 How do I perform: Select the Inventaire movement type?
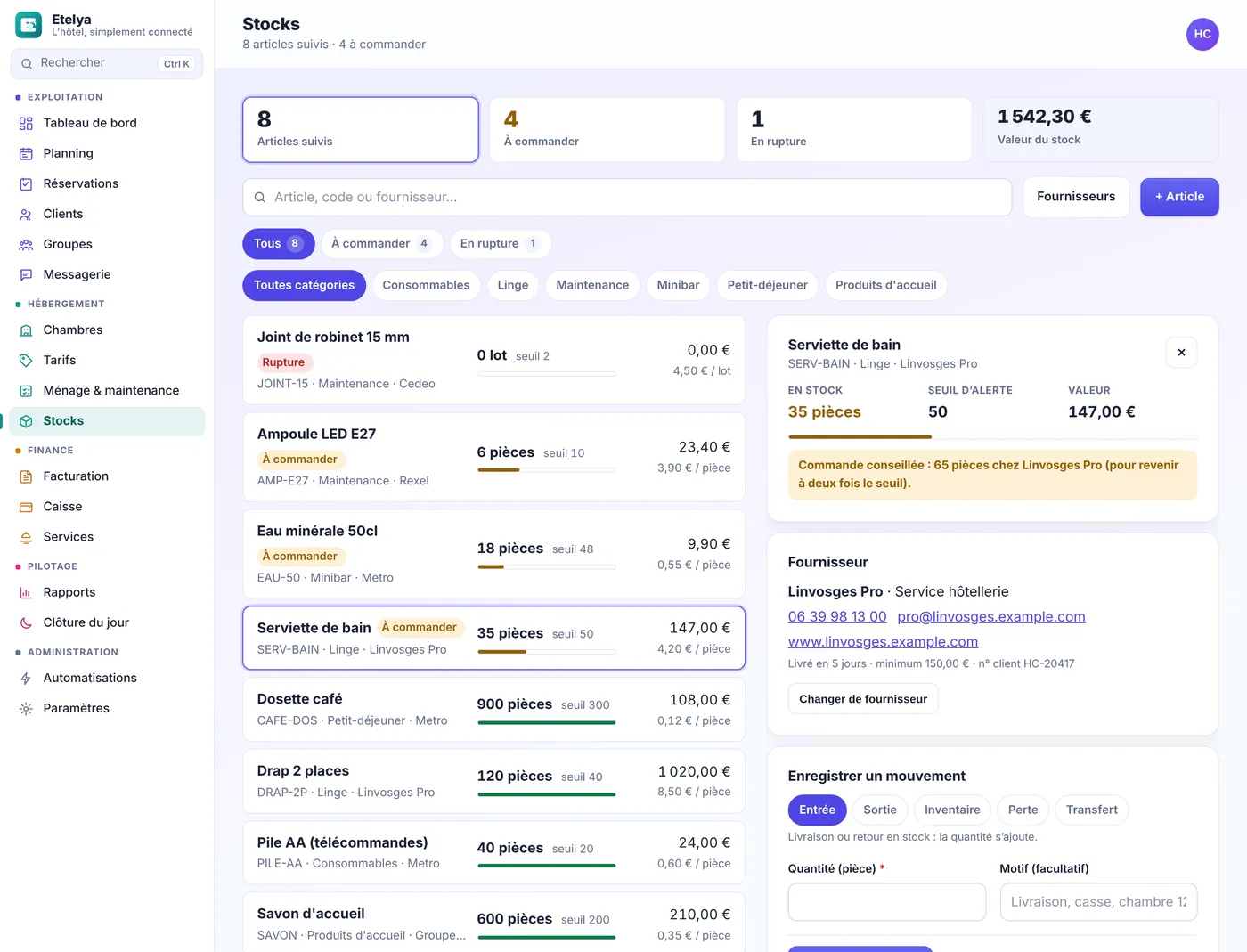952,810
